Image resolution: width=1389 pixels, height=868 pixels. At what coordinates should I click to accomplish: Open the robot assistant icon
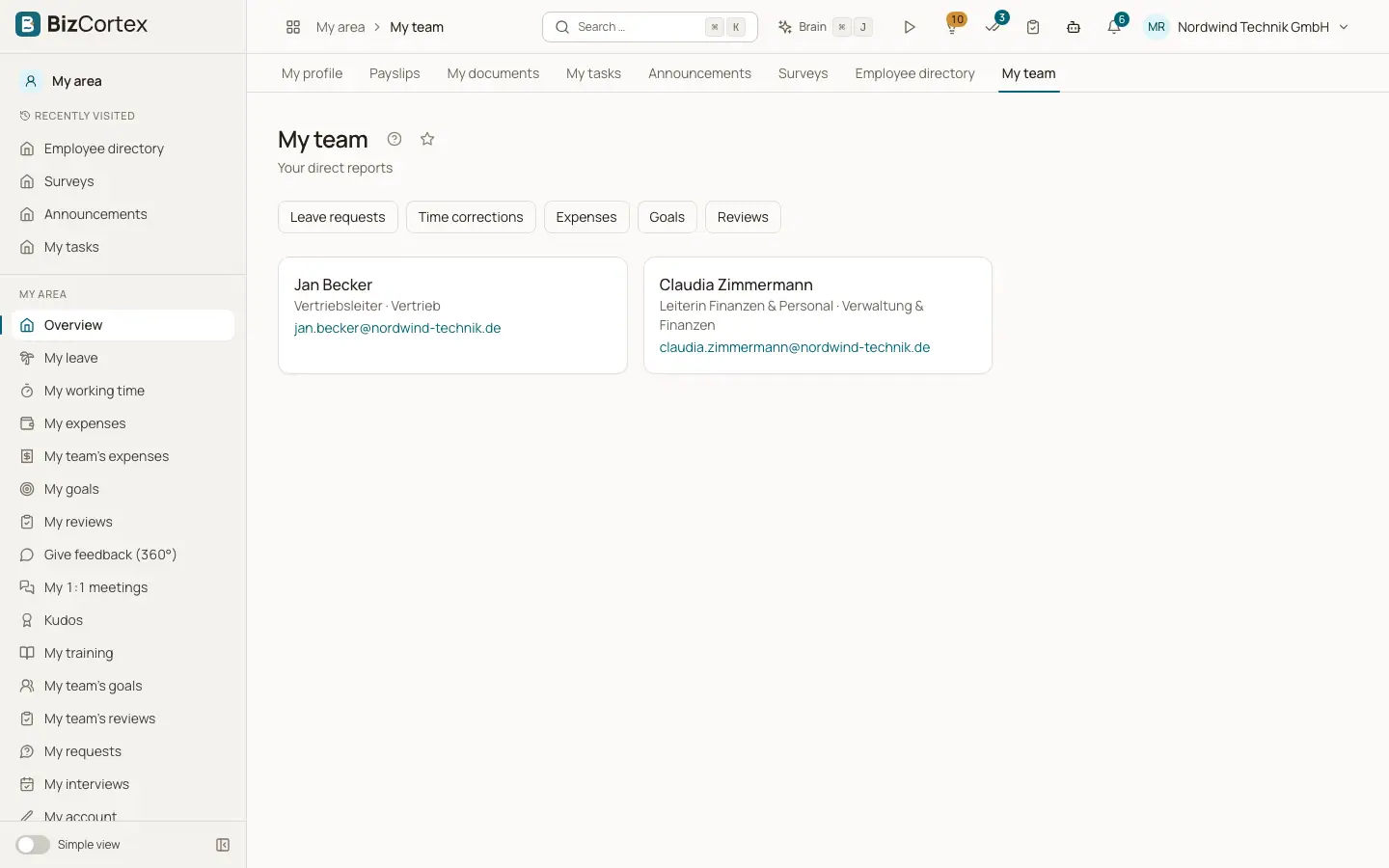[x=1074, y=27]
